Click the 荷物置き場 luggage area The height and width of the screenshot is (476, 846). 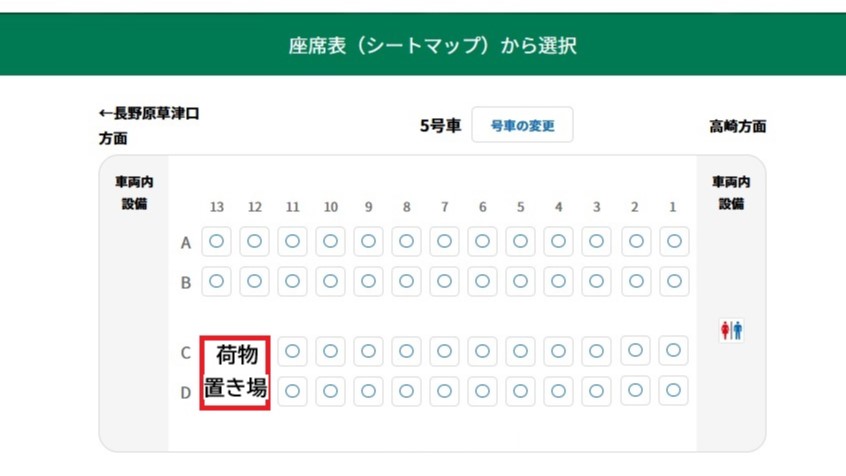(235, 371)
